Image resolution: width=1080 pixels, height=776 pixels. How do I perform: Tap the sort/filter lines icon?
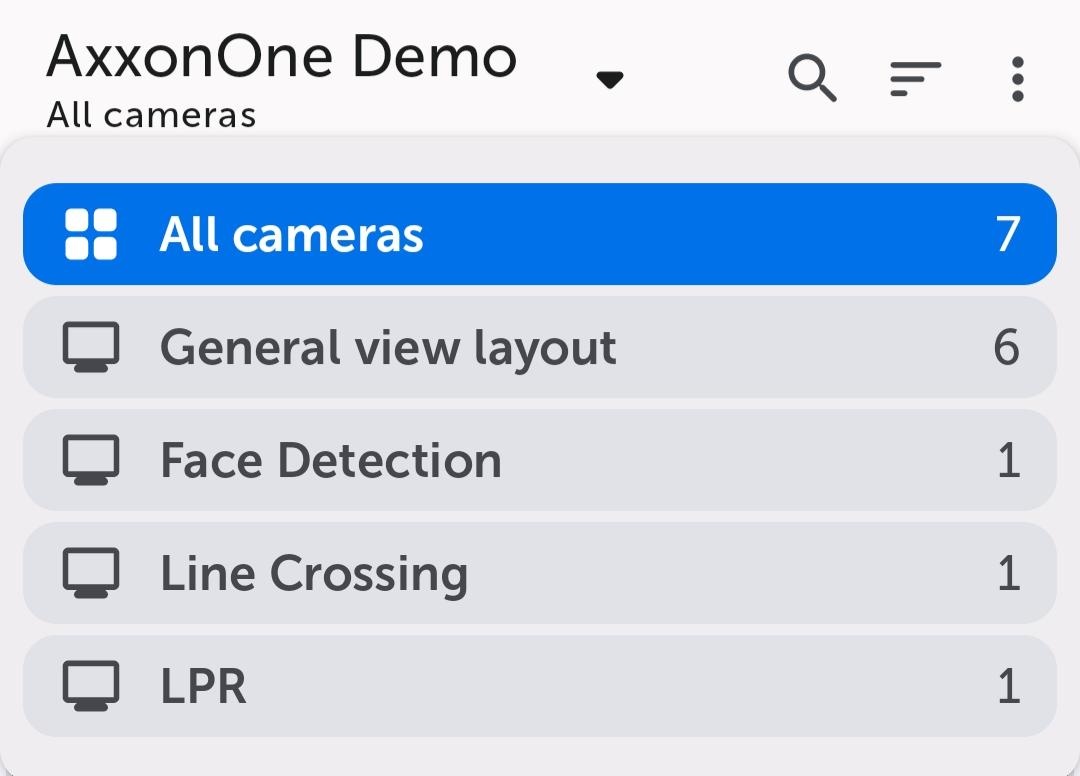click(x=915, y=79)
